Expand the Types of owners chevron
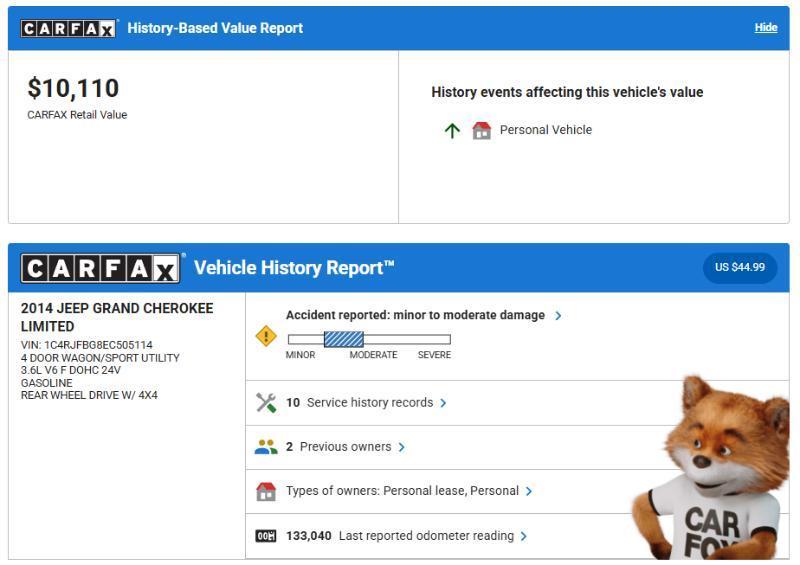Image resolution: width=800 pixels, height=565 pixels. click(x=529, y=491)
